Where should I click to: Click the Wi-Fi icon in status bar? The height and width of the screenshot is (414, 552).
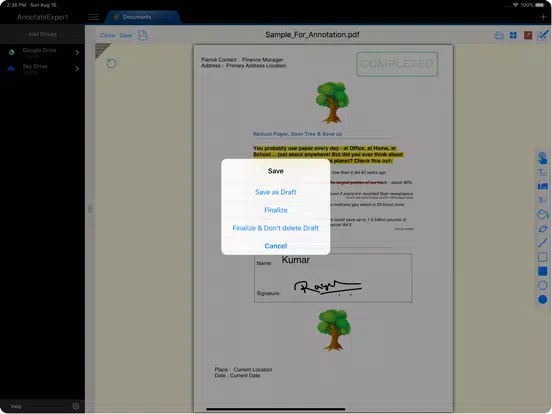515,5
